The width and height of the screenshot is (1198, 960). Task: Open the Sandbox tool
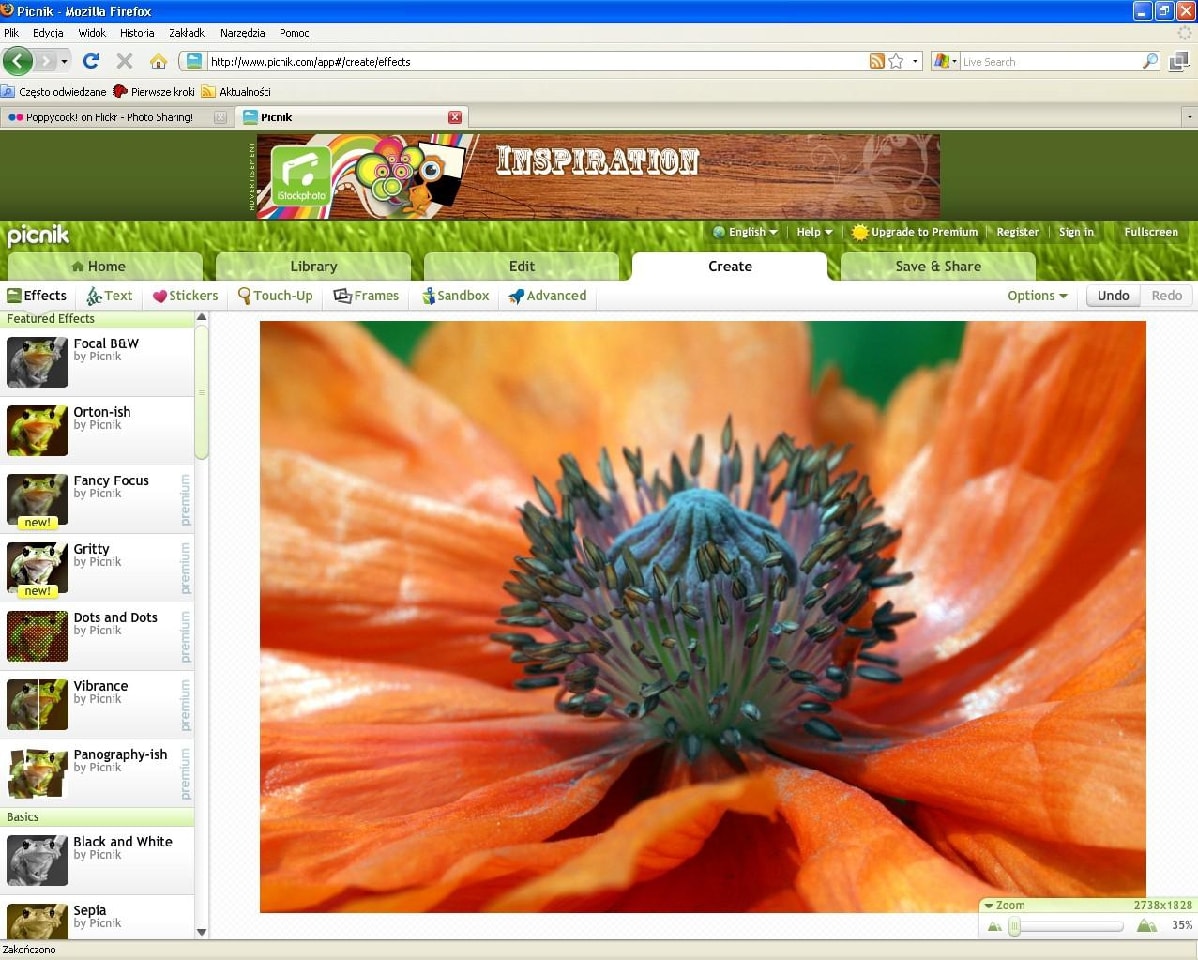click(455, 296)
